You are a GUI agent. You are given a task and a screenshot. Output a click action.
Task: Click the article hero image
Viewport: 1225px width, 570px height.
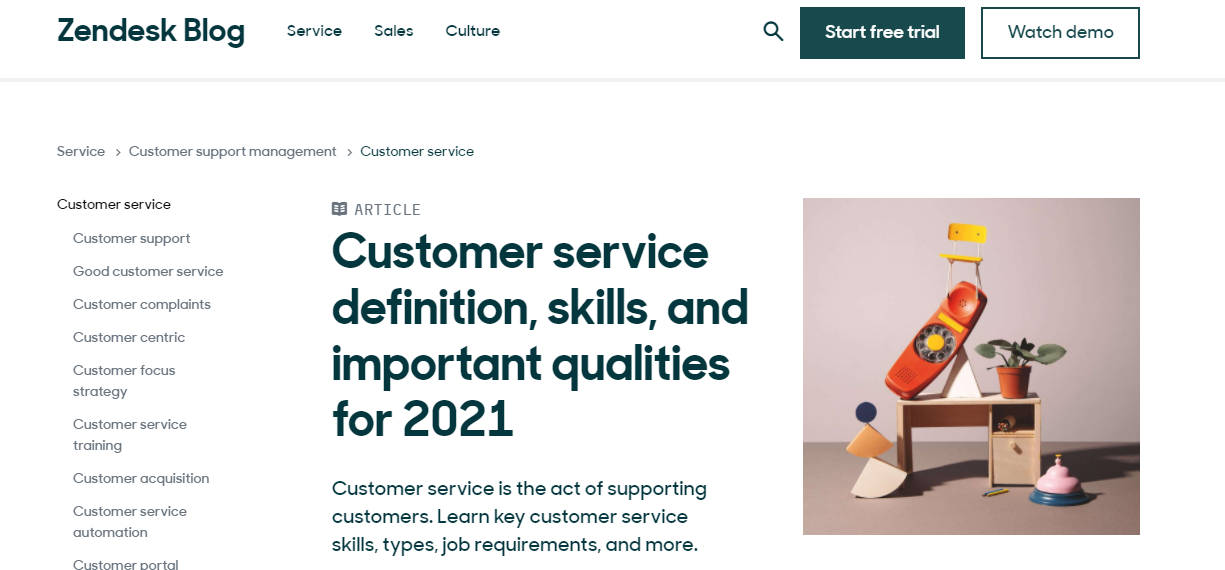coord(971,366)
